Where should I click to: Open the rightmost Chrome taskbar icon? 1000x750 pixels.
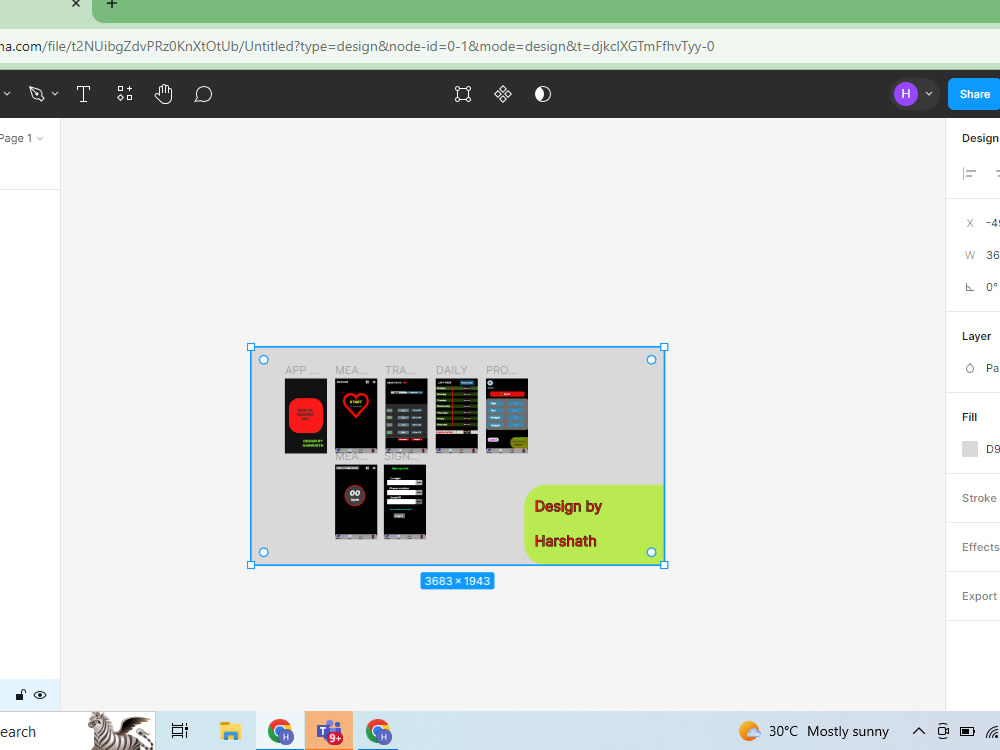[x=378, y=731]
